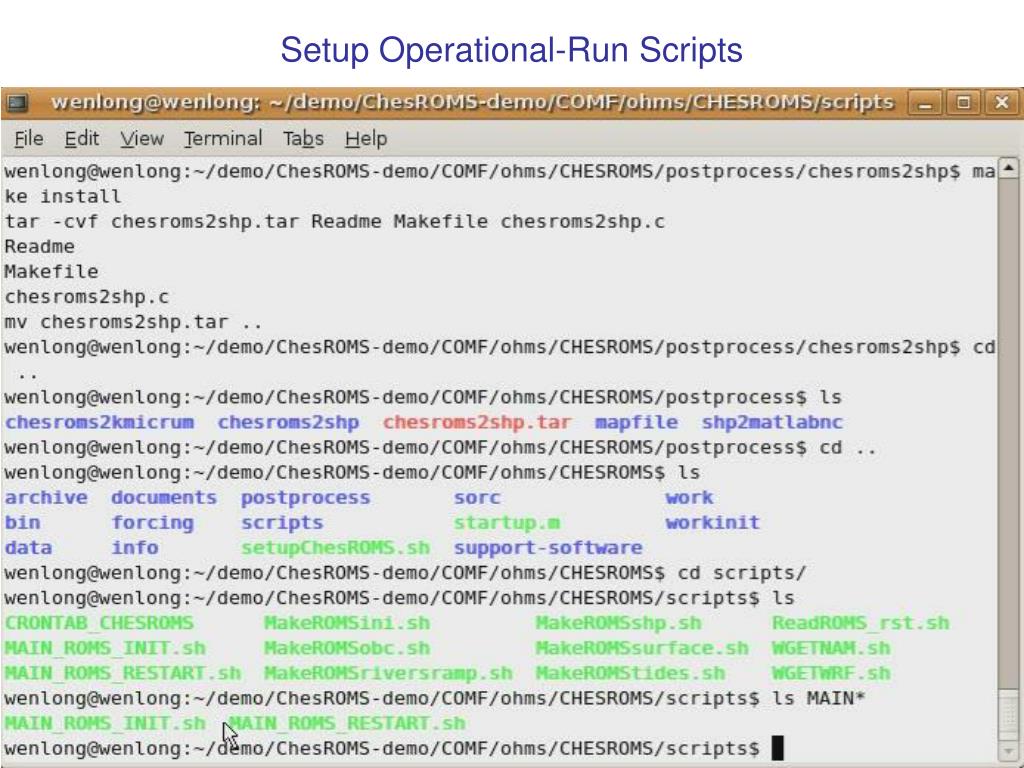Click the chesroms2shp.tar file name

coord(477,423)
